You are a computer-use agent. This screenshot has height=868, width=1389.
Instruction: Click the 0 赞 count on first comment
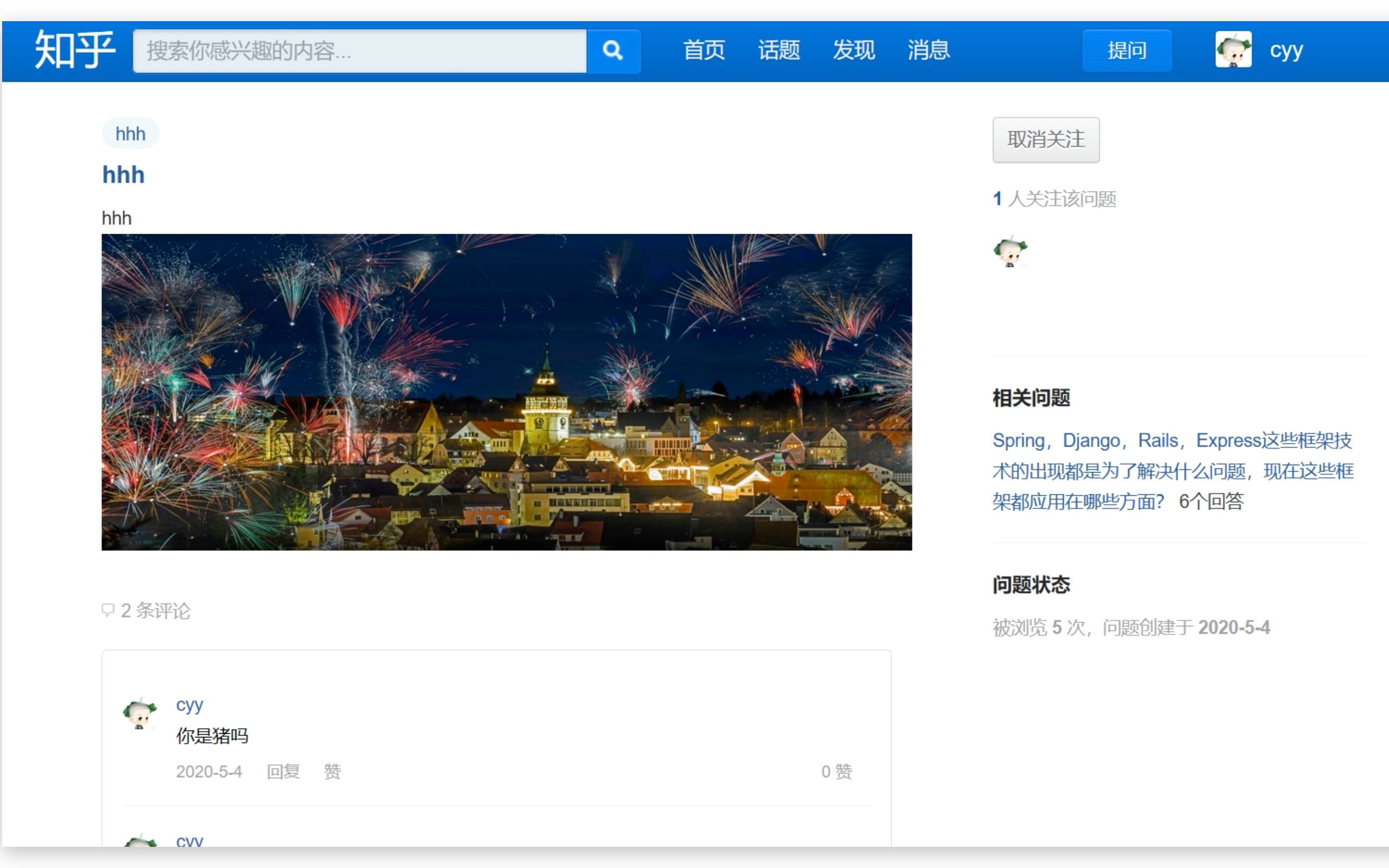pos(836,772)
